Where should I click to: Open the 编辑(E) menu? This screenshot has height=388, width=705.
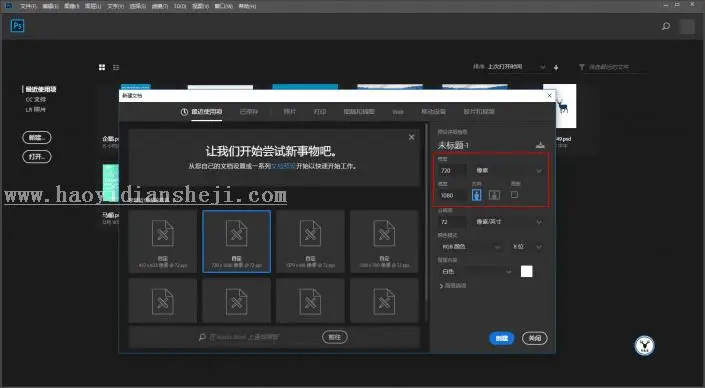pos(50,6)
